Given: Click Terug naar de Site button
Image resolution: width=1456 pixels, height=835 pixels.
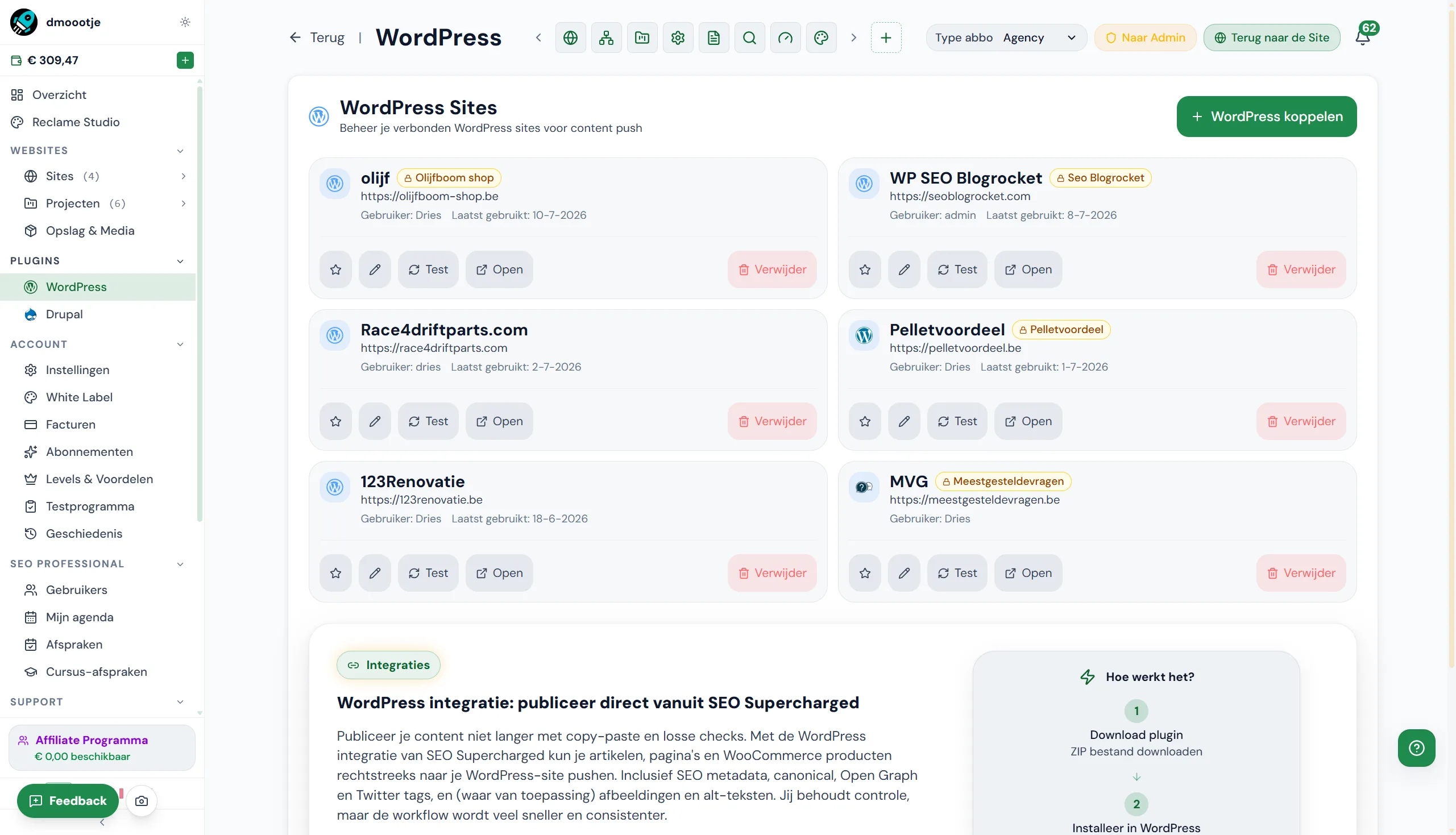Looking at the screenshot, I should click(1271, 38).
